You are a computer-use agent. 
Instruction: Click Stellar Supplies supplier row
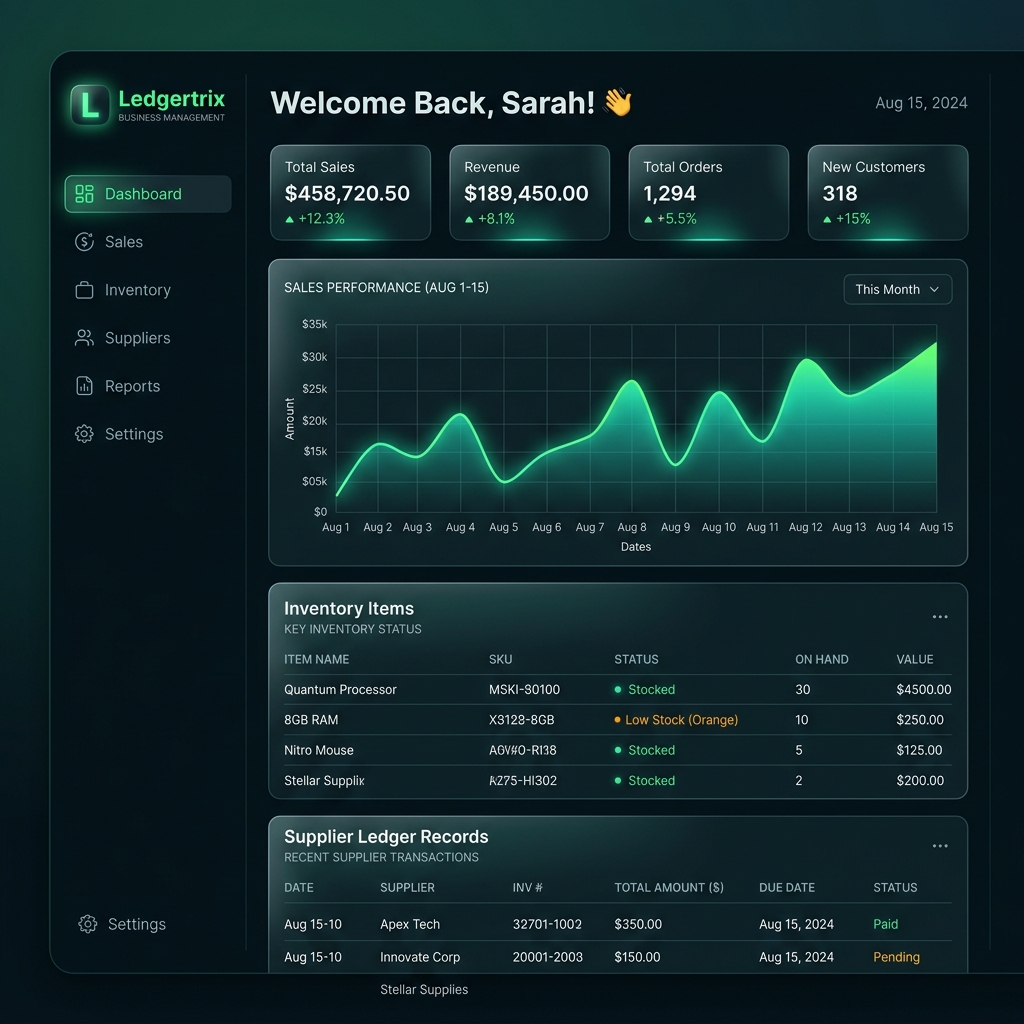(x=424, y=989)
